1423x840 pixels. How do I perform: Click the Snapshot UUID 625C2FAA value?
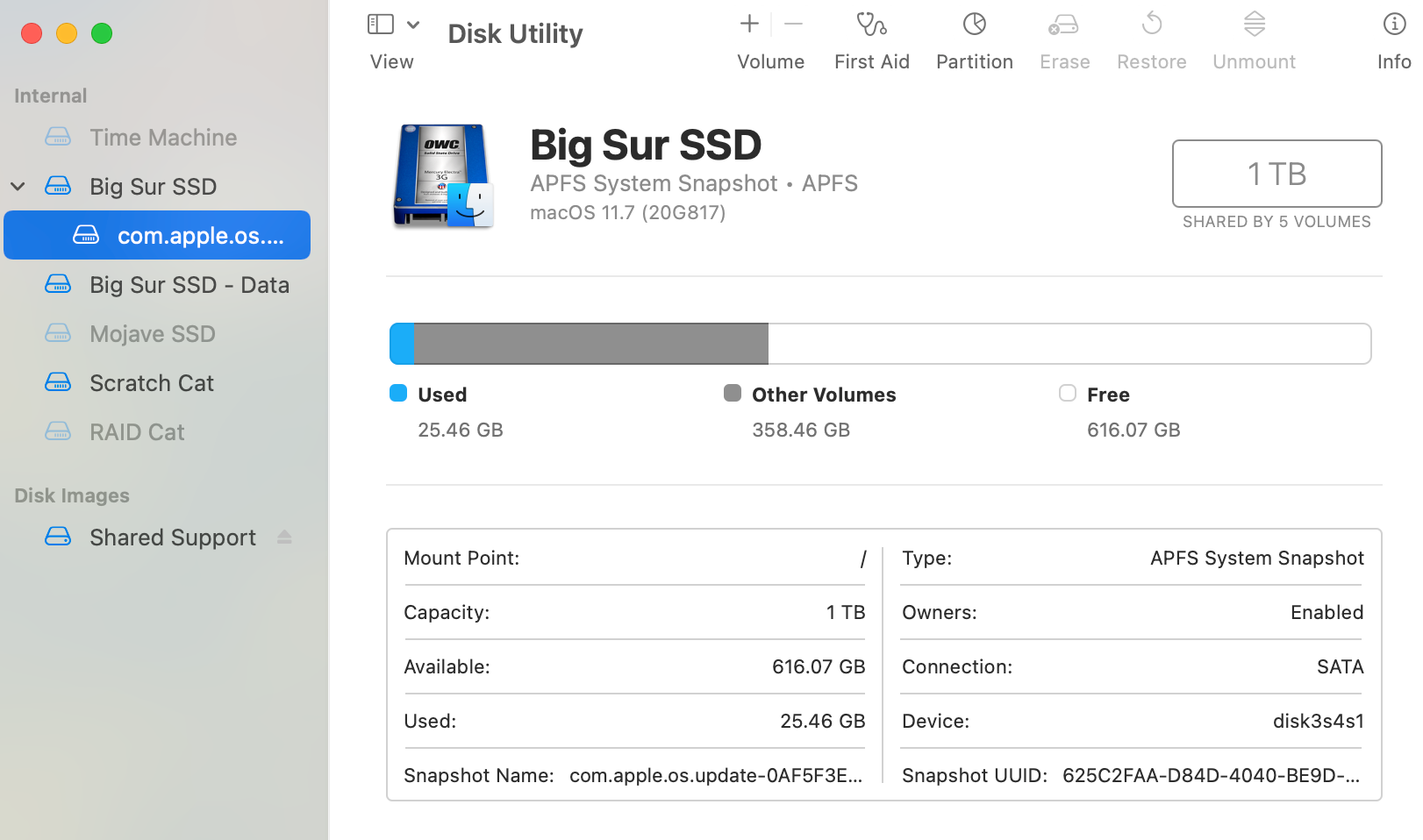1212,776
